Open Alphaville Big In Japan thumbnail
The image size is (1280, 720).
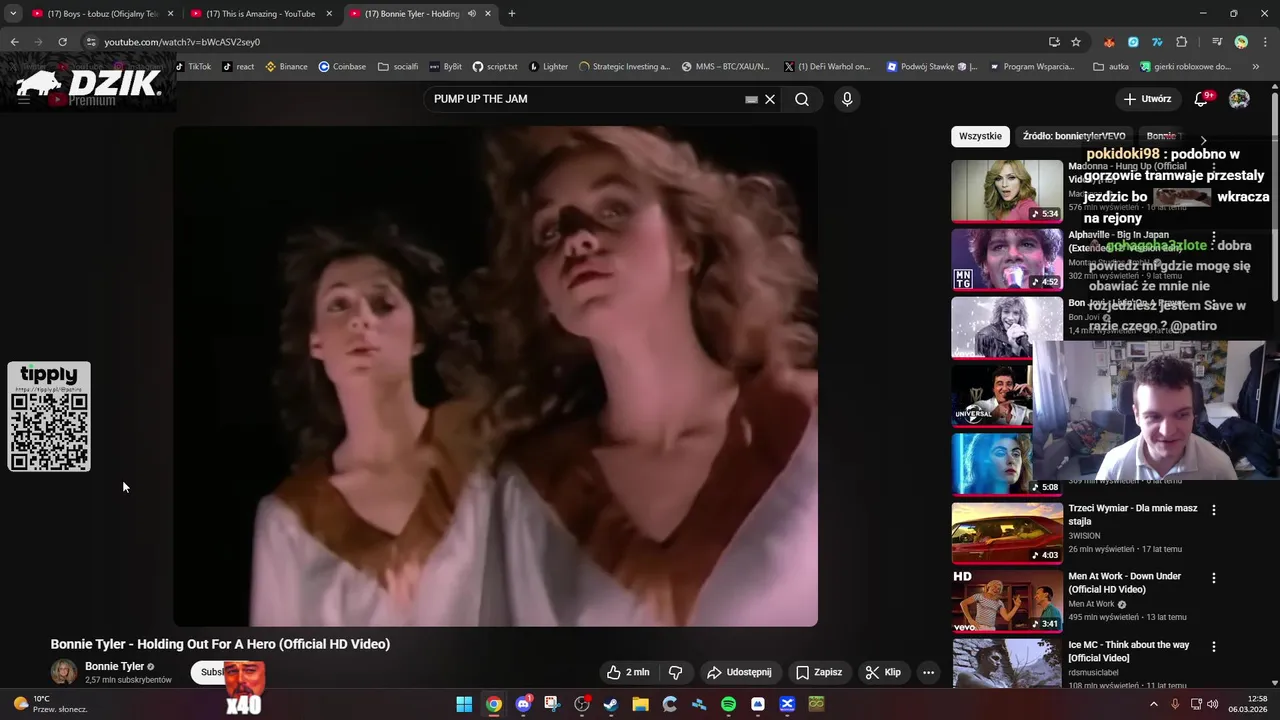pyautogui.click(x=1007, y=259)
